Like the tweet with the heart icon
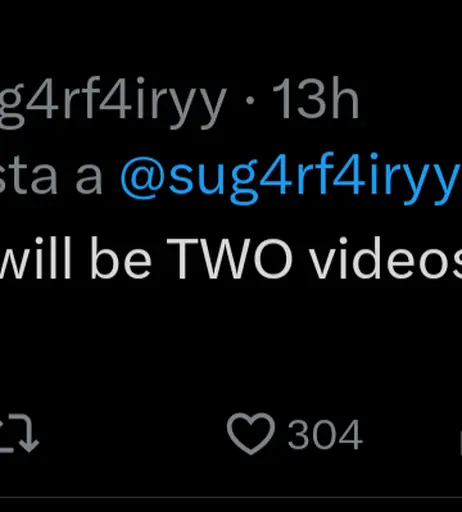The height and width of the screenshot is (512, 462). pyautogui.click(x=251, y=433)
